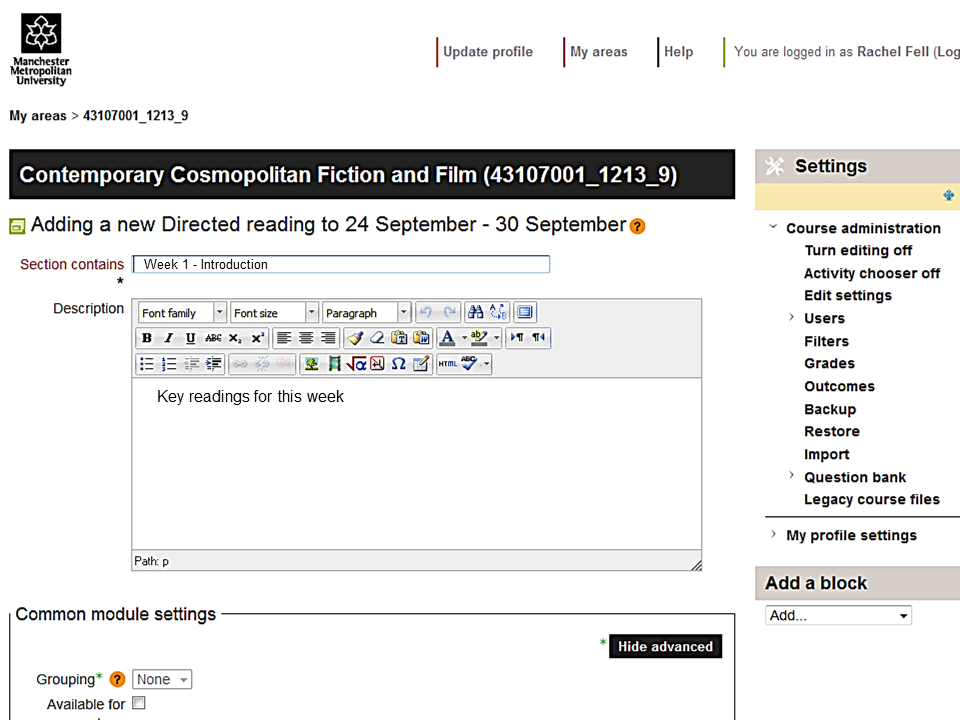Tick the Available for checkbox
The image size is (960, 720).
coord(139,703)
